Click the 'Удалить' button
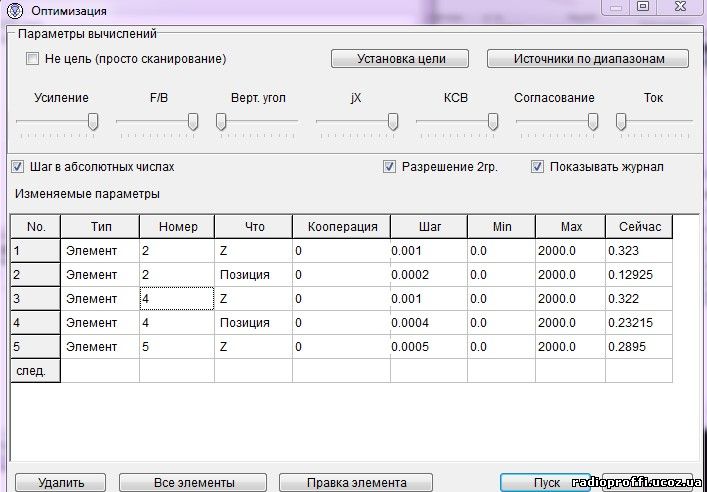Screen dimensions: 707x492 point(61,483)
